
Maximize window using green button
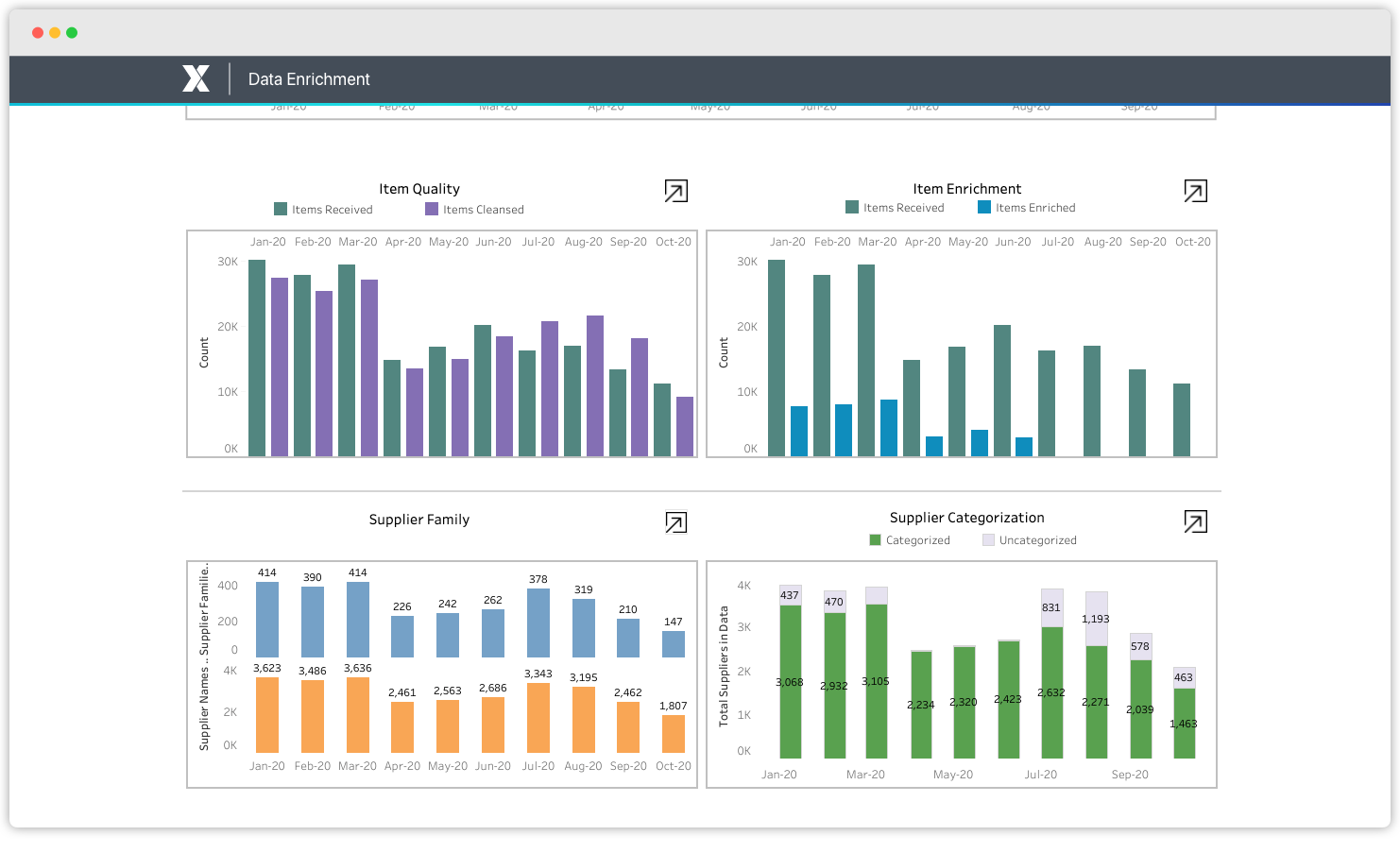72,32
